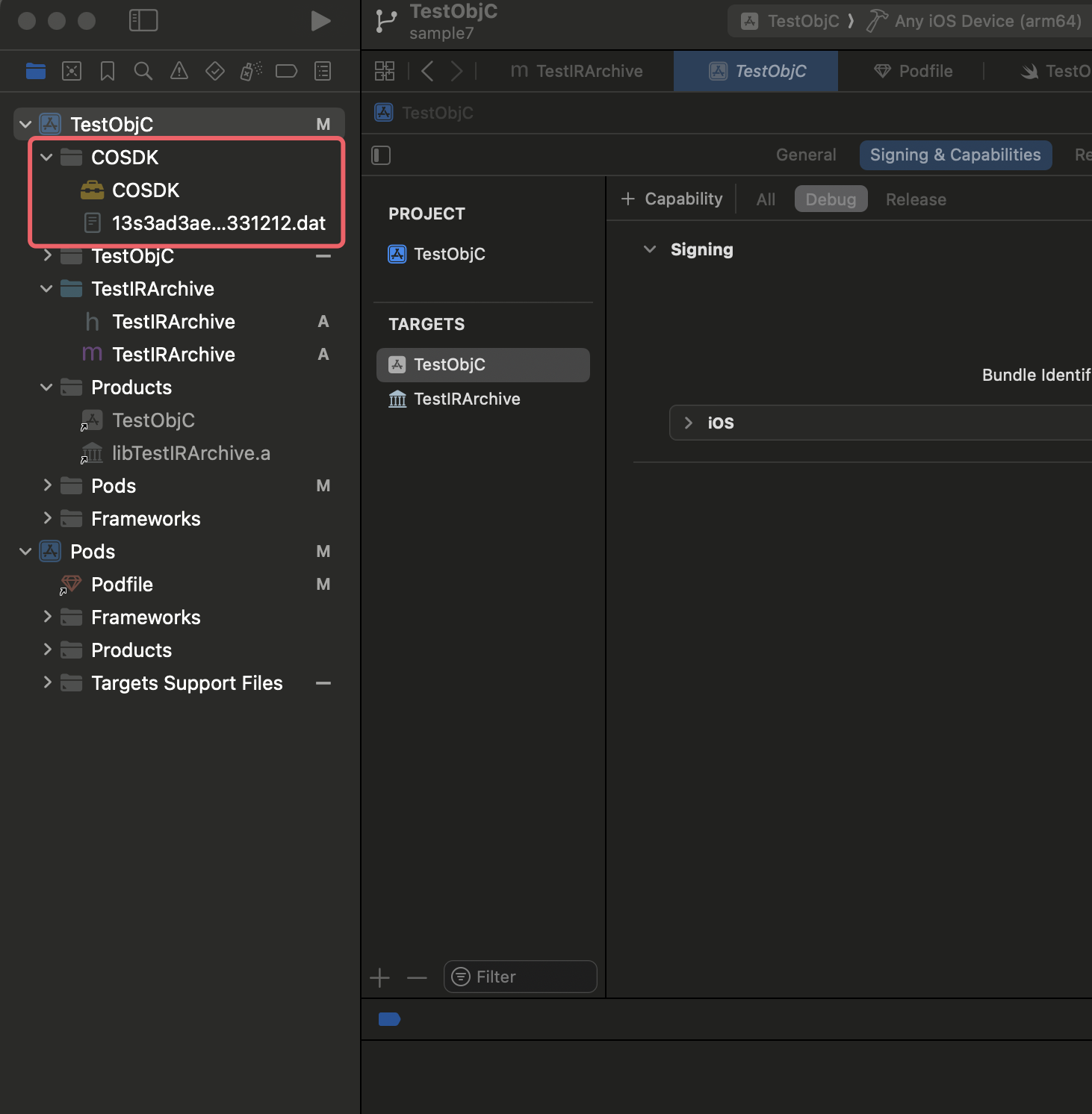Select the Debug configuration filter
Image resolution: width=1092 pixels, height=1114 pixels.
point(831,199)
